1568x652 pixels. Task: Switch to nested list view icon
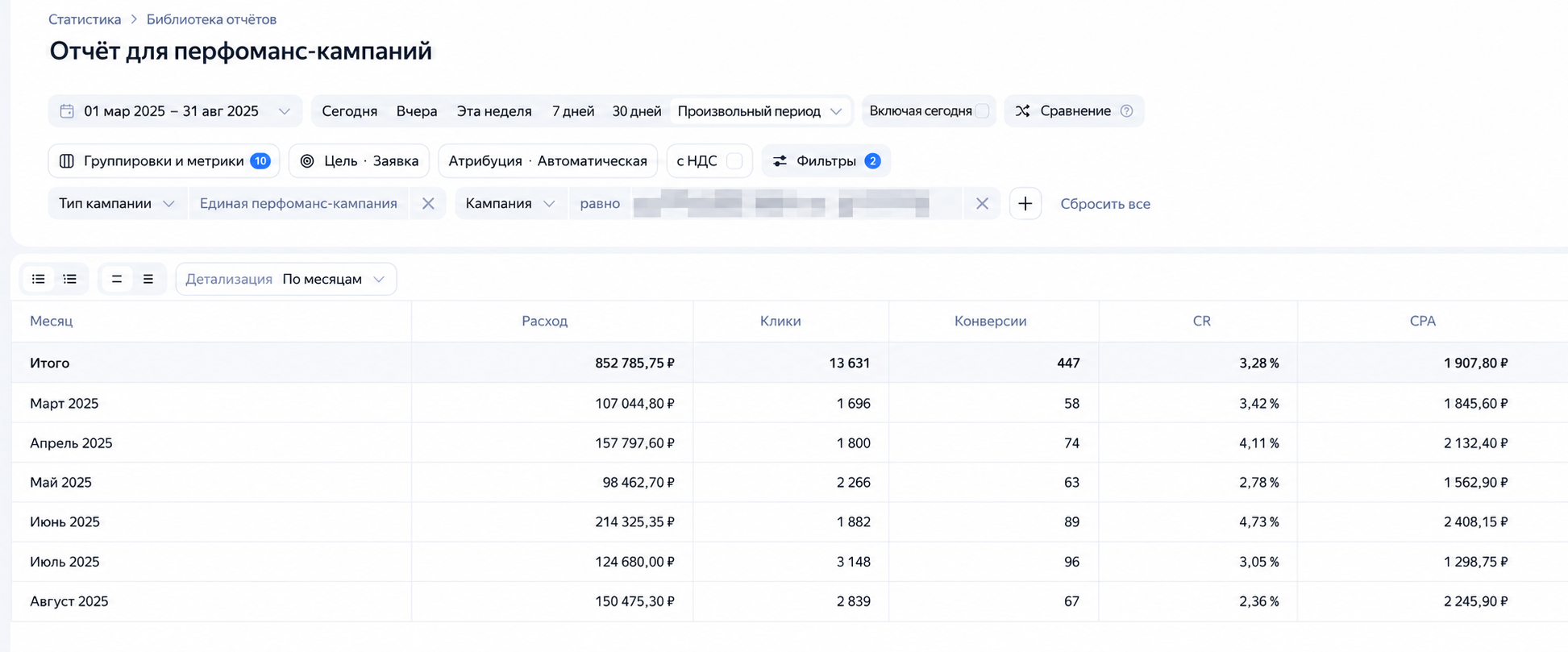click(x=70, y=279)
